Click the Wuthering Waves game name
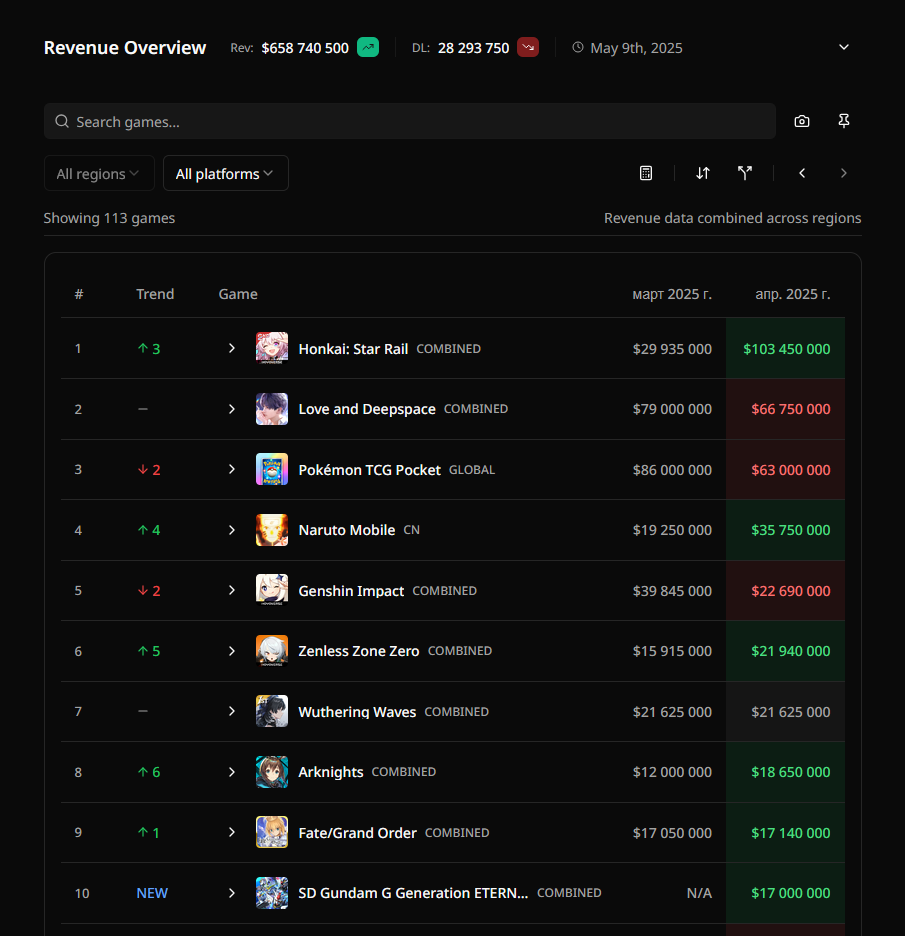 tap(357, 712)
